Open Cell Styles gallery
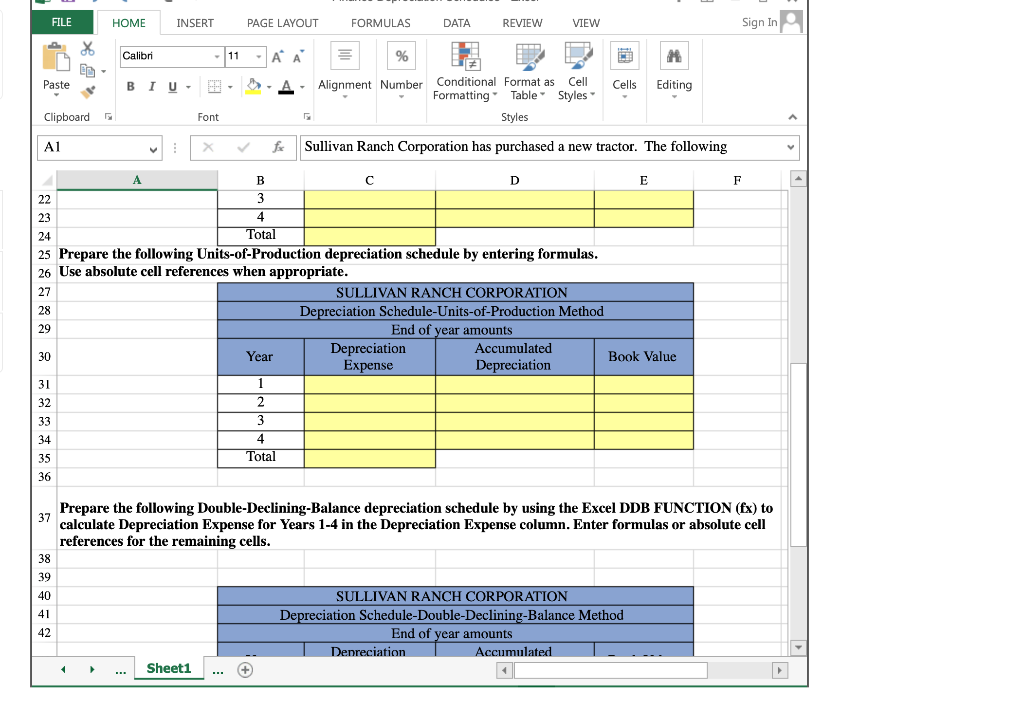 point(577,72)
